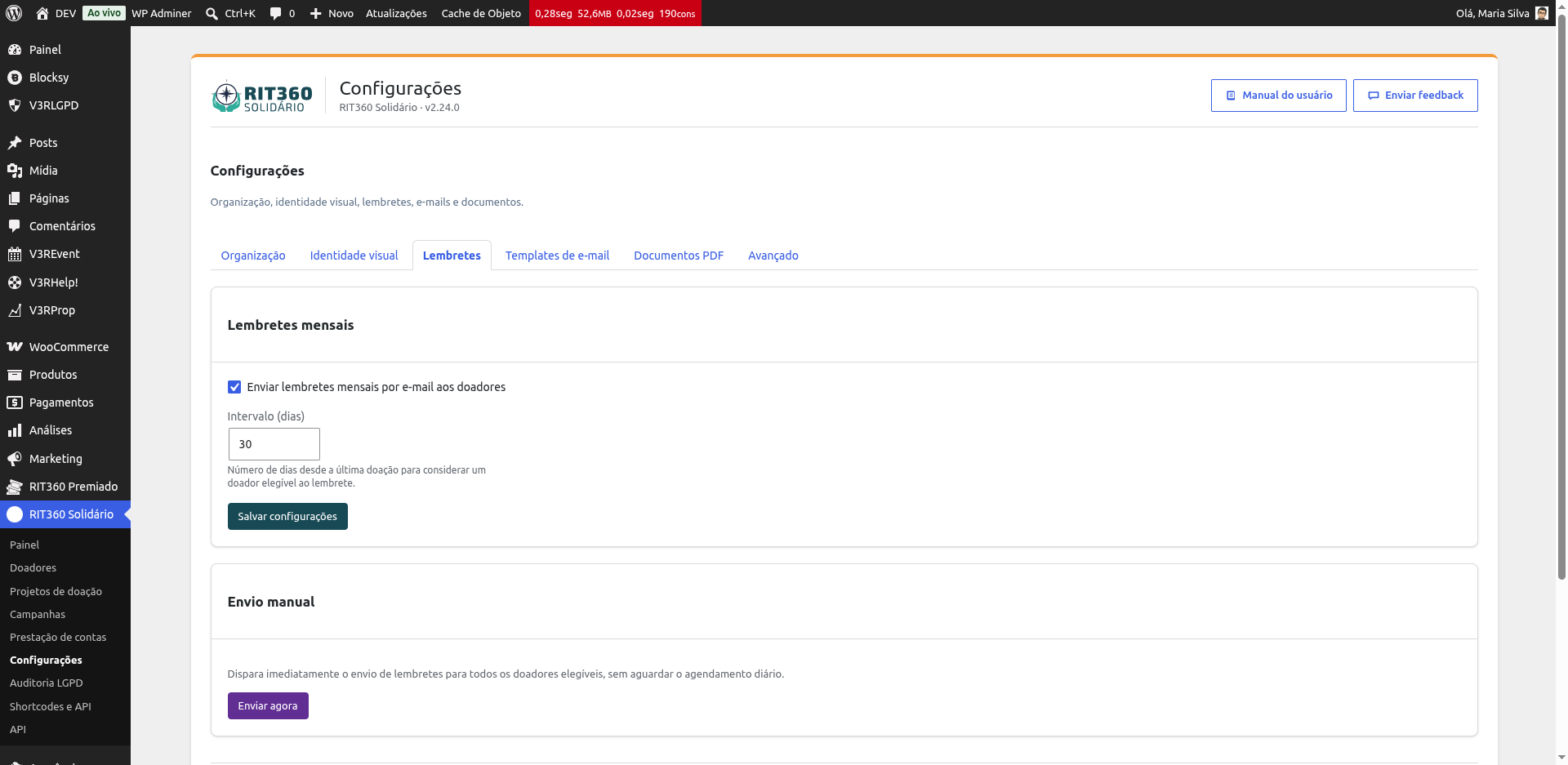Screen dimensions: 1568x765
Task: Open the WordPress logo menu
Action: click(13, 13)
